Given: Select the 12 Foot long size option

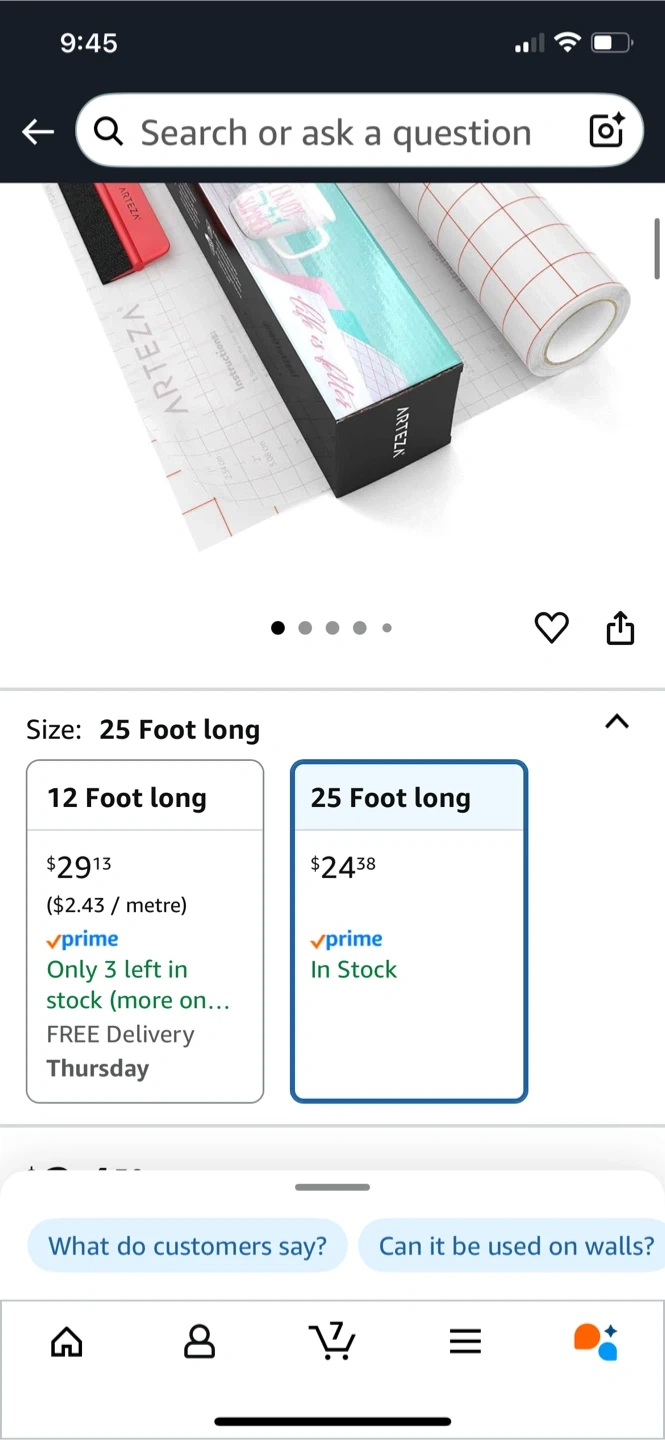Looking at the screenshot, I should (145, 931).
